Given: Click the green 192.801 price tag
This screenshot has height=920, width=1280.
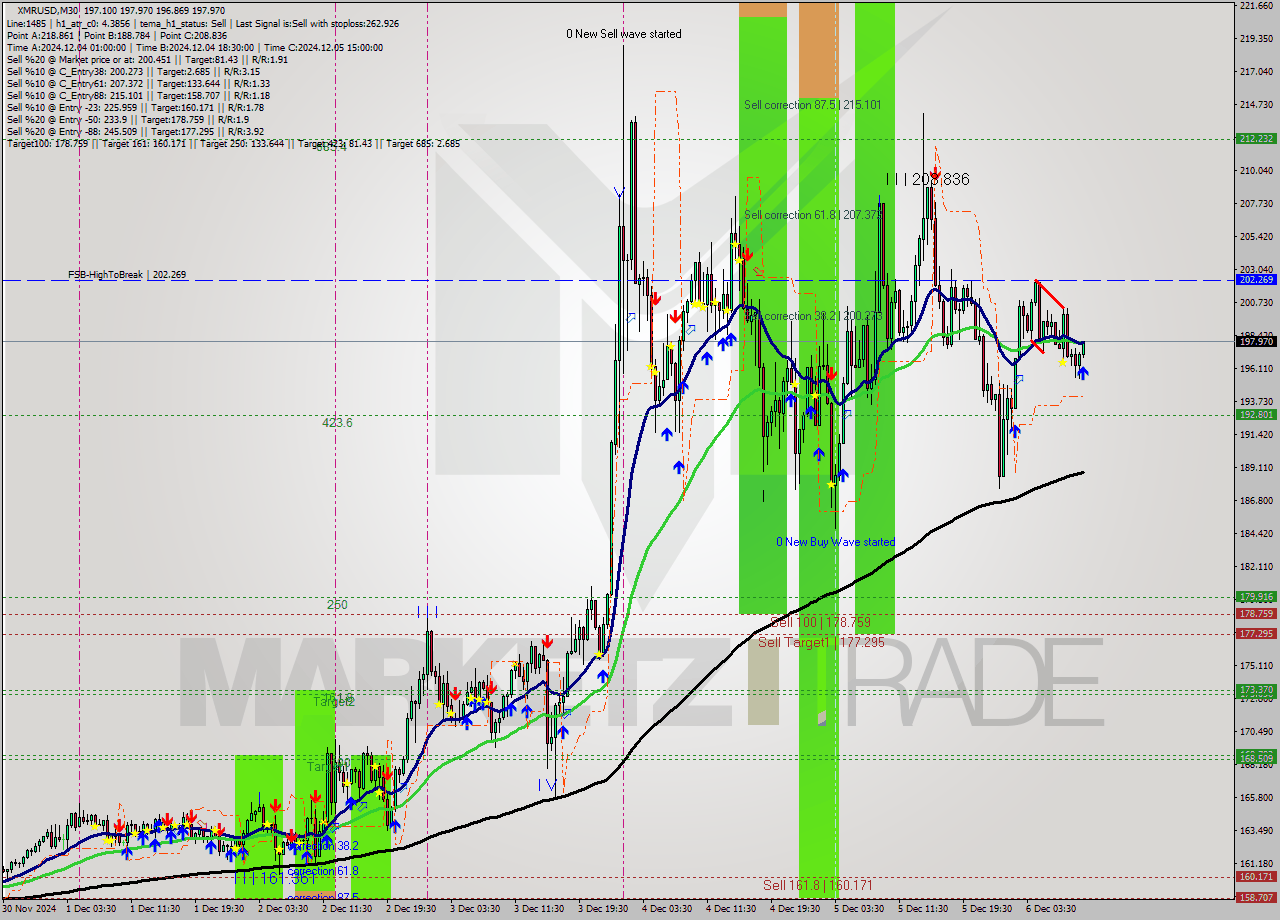Looking at the screenshot, I should 1256,415.
